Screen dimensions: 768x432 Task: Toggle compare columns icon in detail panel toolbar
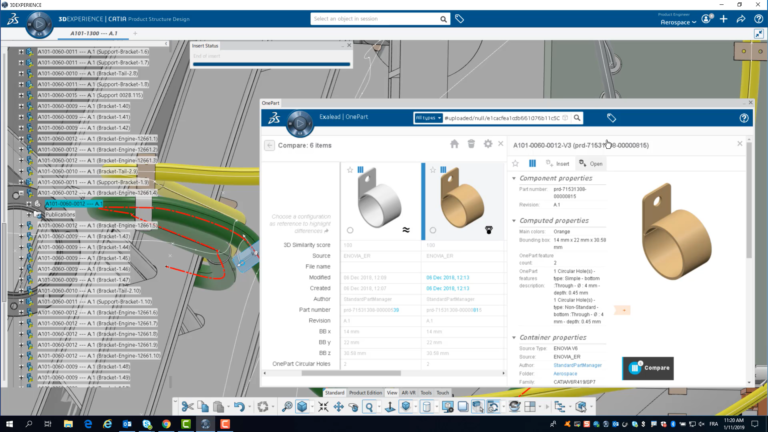coord(532,164)
